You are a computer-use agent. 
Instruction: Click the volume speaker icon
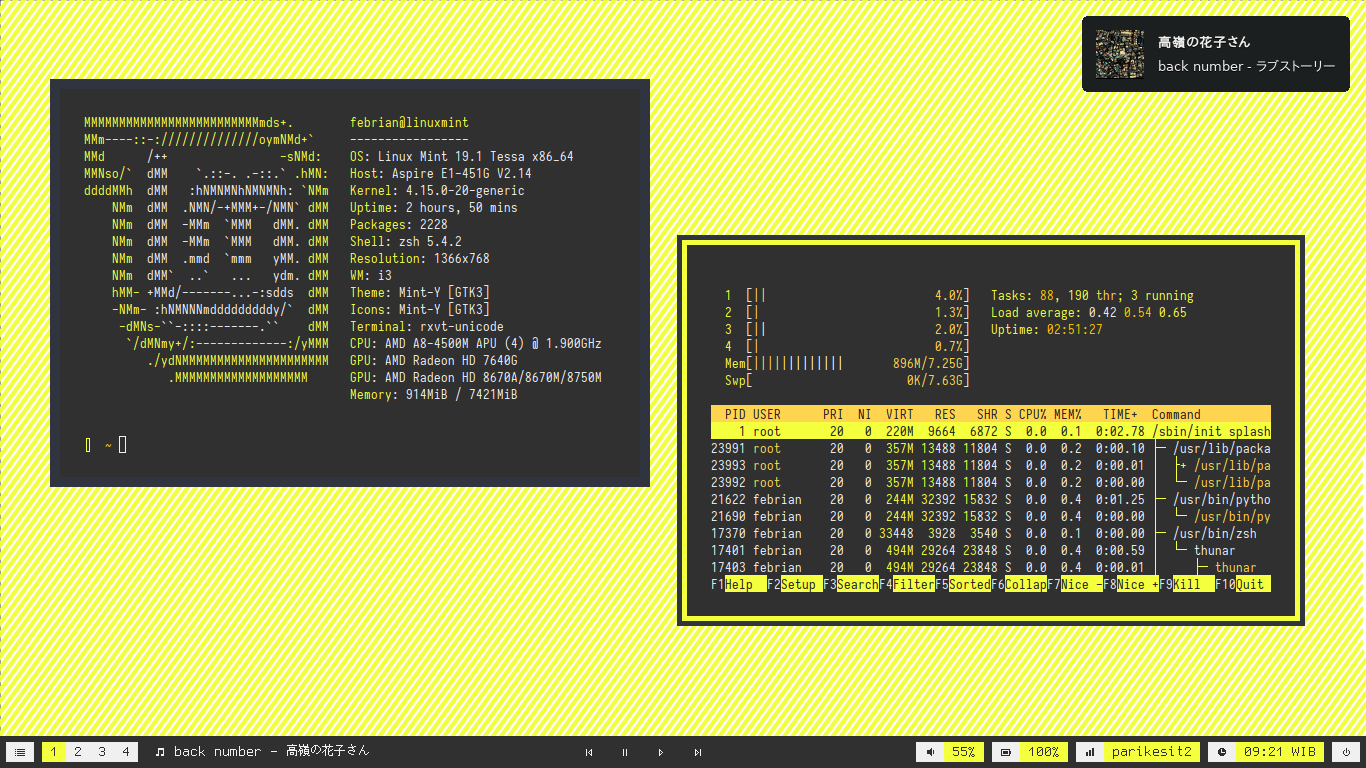pyautogui.click(x=930, y=752)
